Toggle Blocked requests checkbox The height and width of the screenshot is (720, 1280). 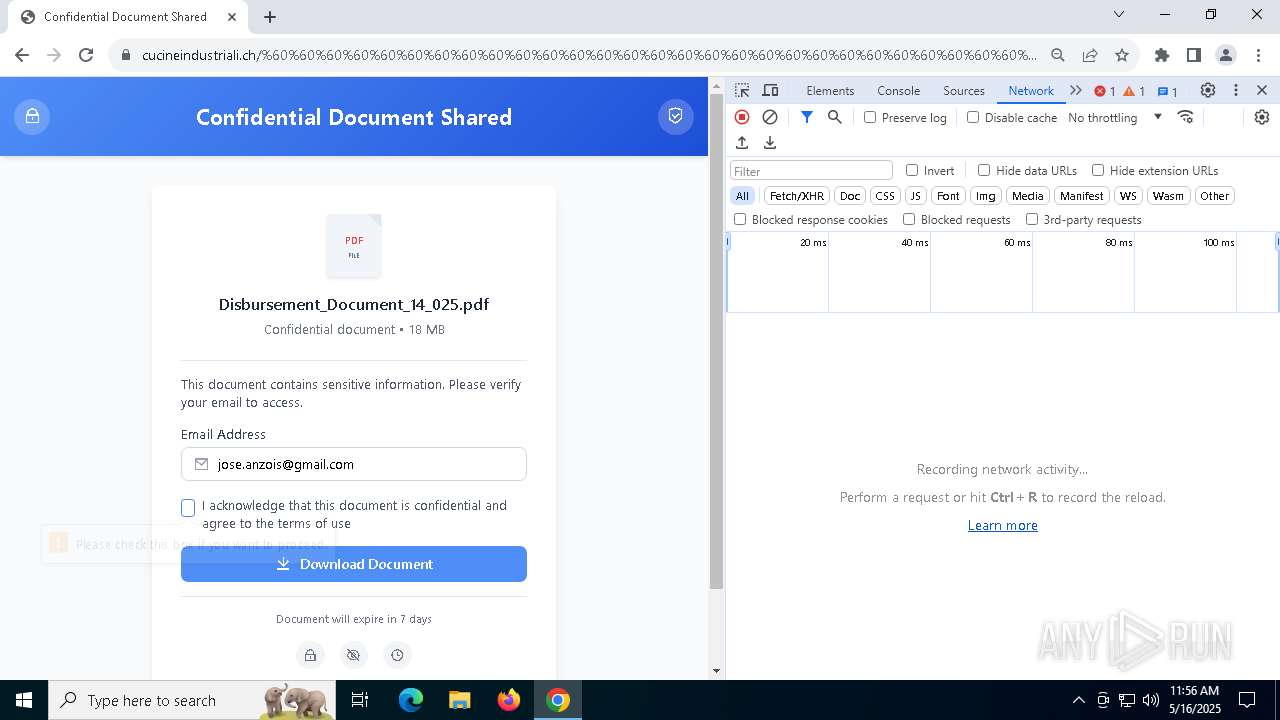(909, 219)
